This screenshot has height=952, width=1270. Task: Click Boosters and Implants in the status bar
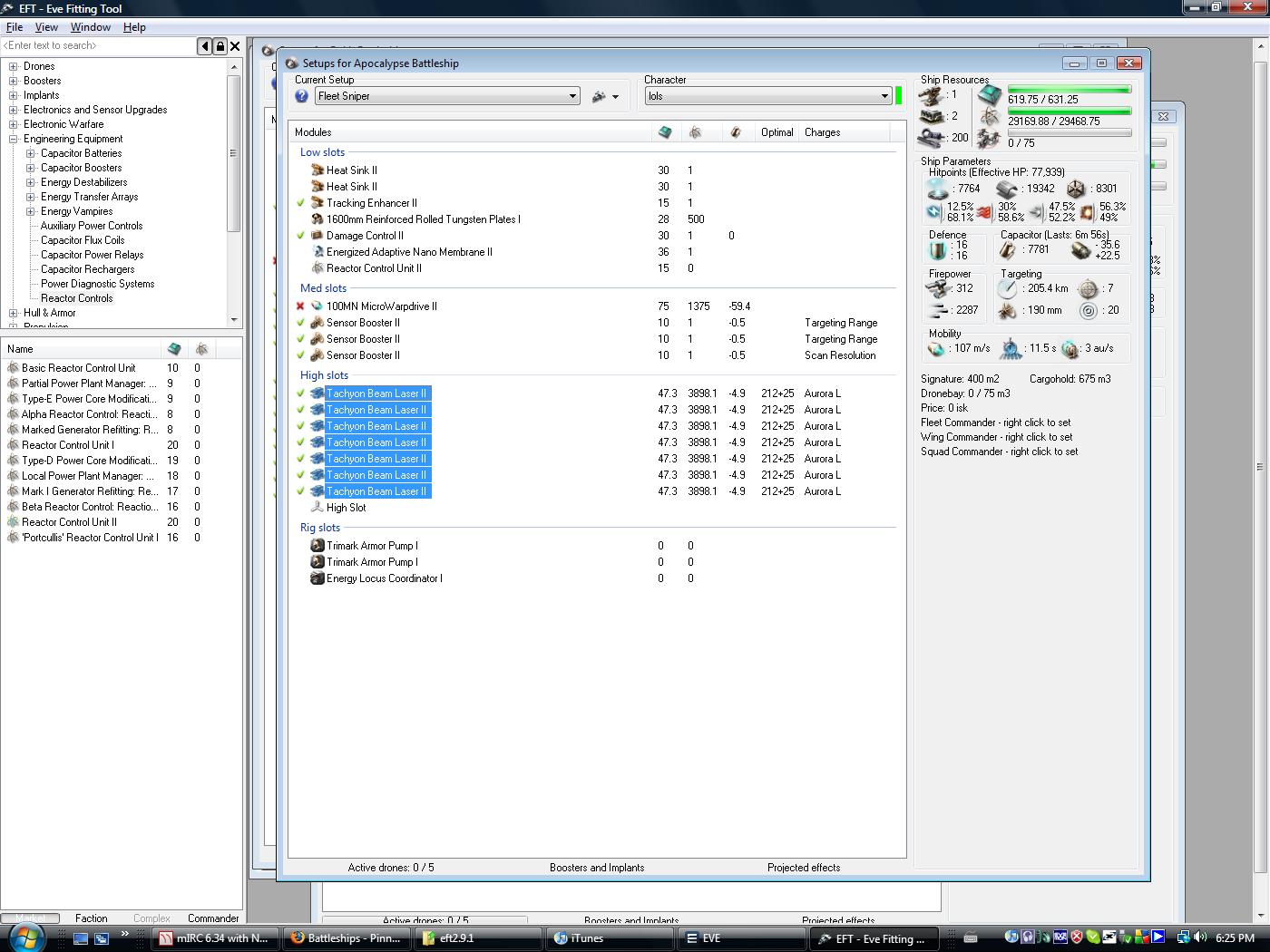coord(597,868)
